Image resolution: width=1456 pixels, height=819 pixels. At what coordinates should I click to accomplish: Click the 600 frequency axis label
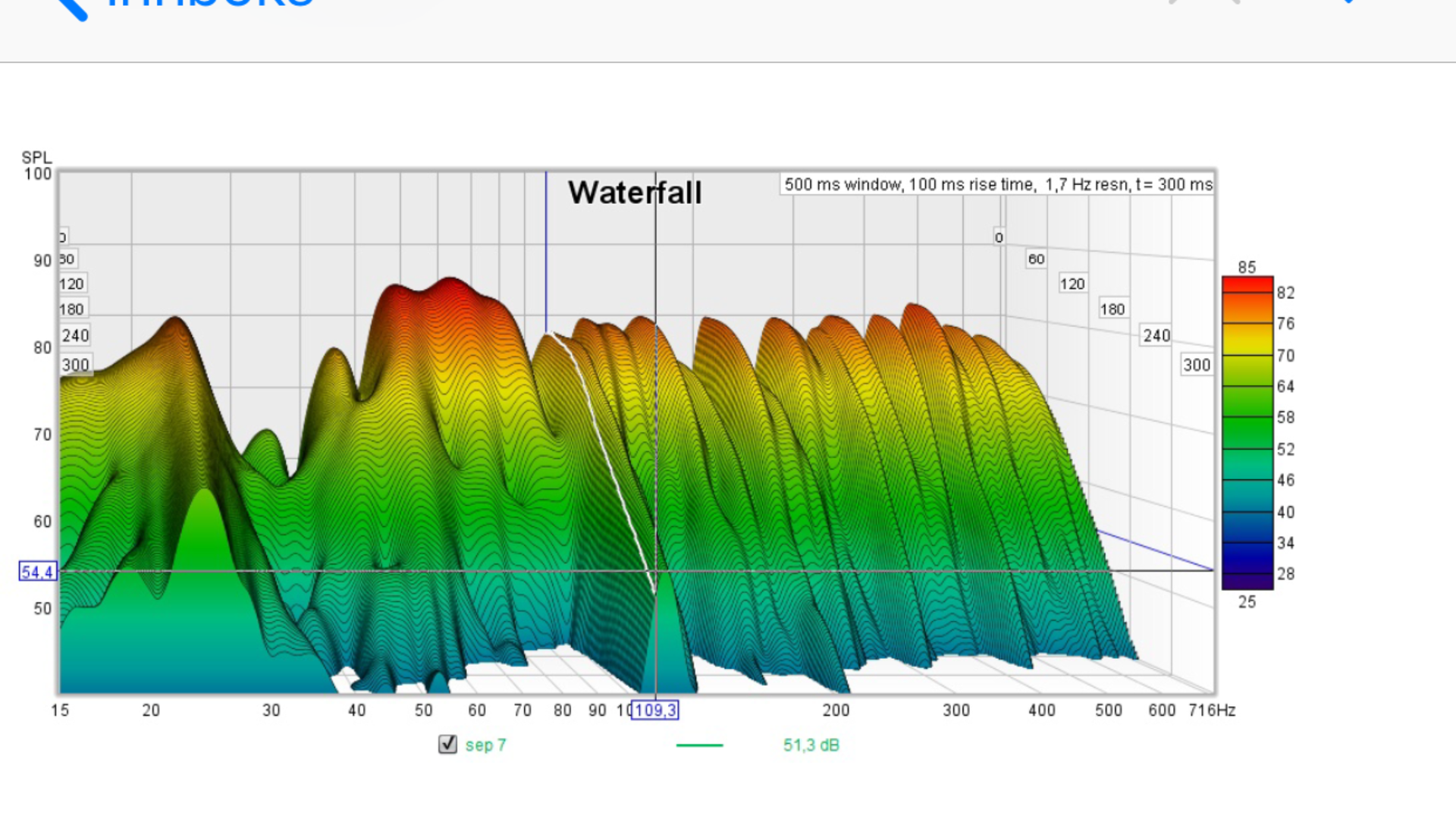(1162, 711)
